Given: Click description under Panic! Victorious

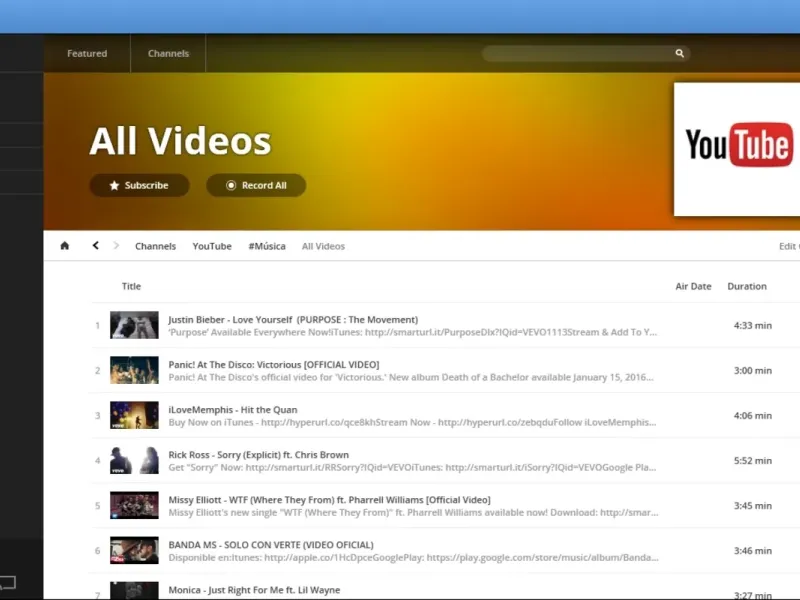Looking at the screenshot, I should point(411,377).
